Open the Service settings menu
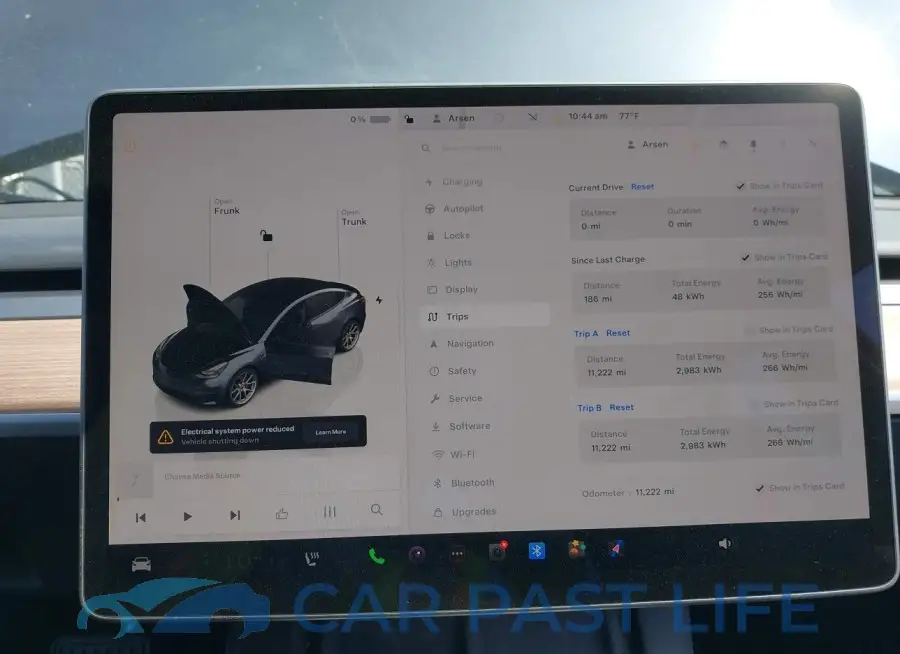Image resolution: width=900 pixels, height=654 pixels. [x=457, y=398]
